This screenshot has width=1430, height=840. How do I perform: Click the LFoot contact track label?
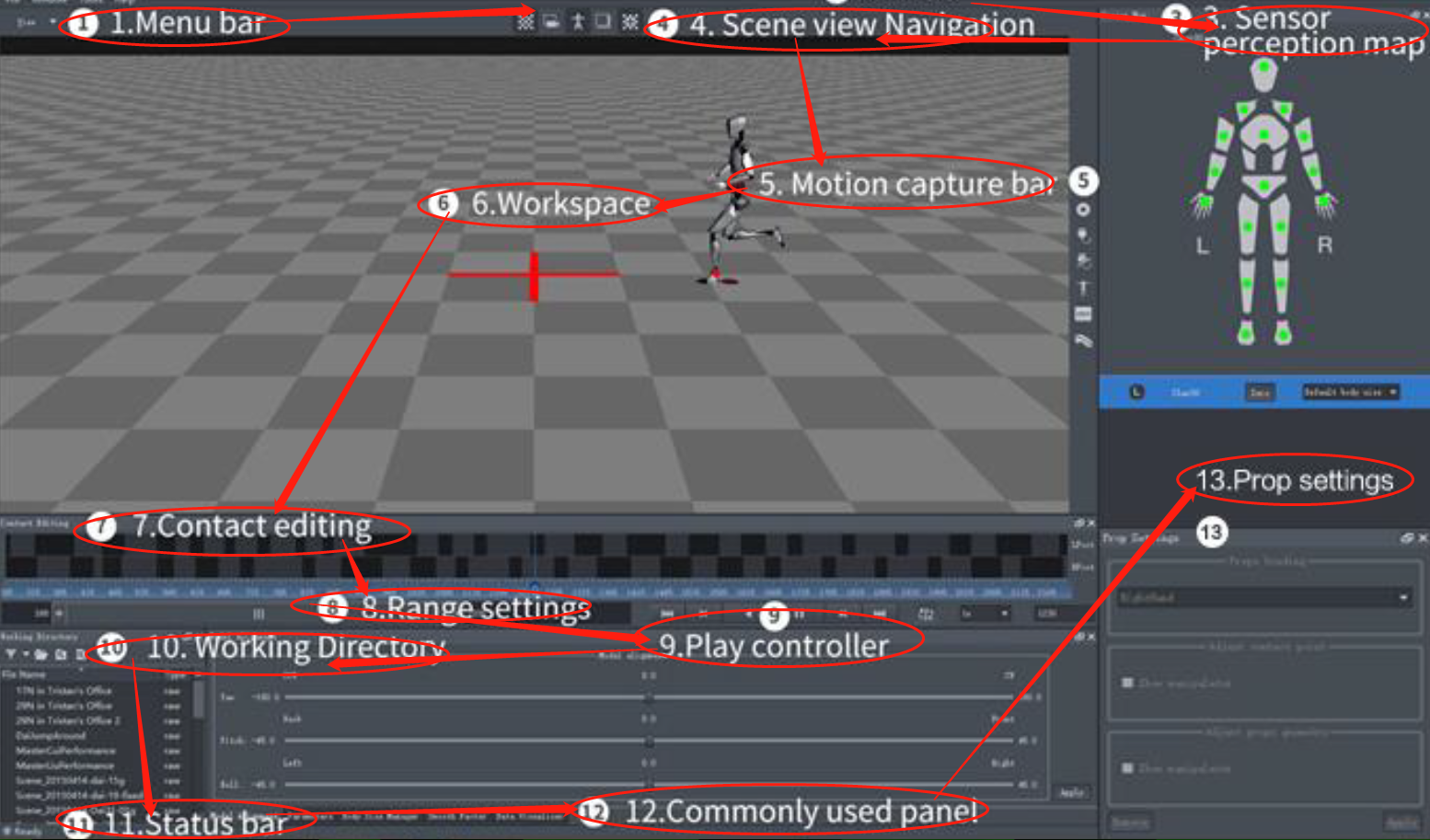pyautogui.click(x=1082, y=545)
